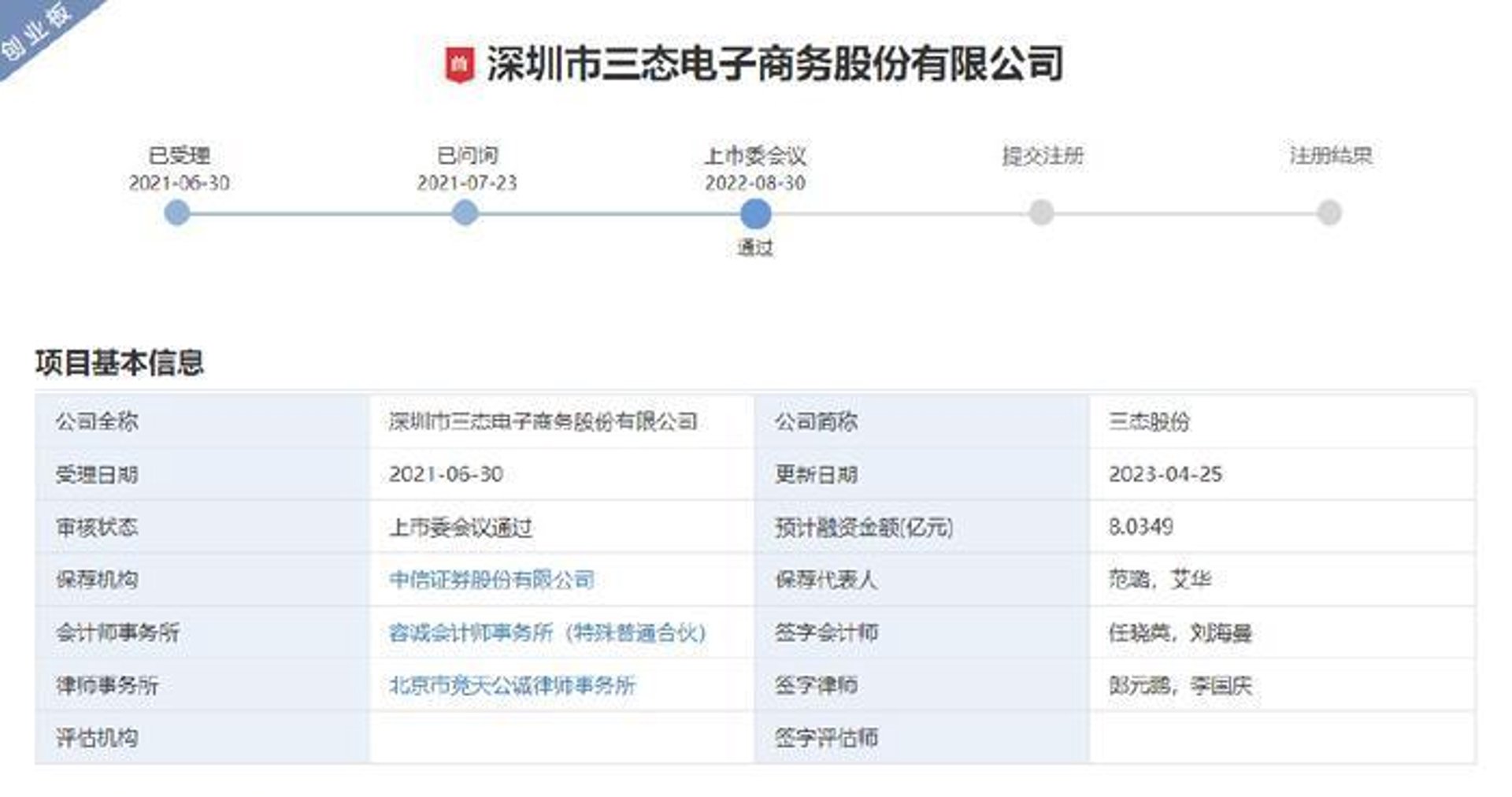
Task: Click the grey 注册结果 timeline node
Action: pos(1329,213)
